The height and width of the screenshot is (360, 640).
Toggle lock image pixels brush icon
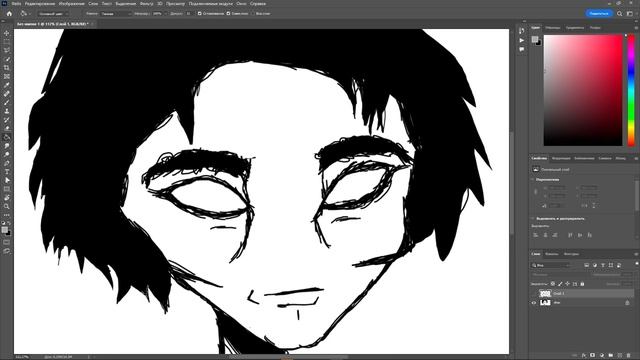click(560, 284)
